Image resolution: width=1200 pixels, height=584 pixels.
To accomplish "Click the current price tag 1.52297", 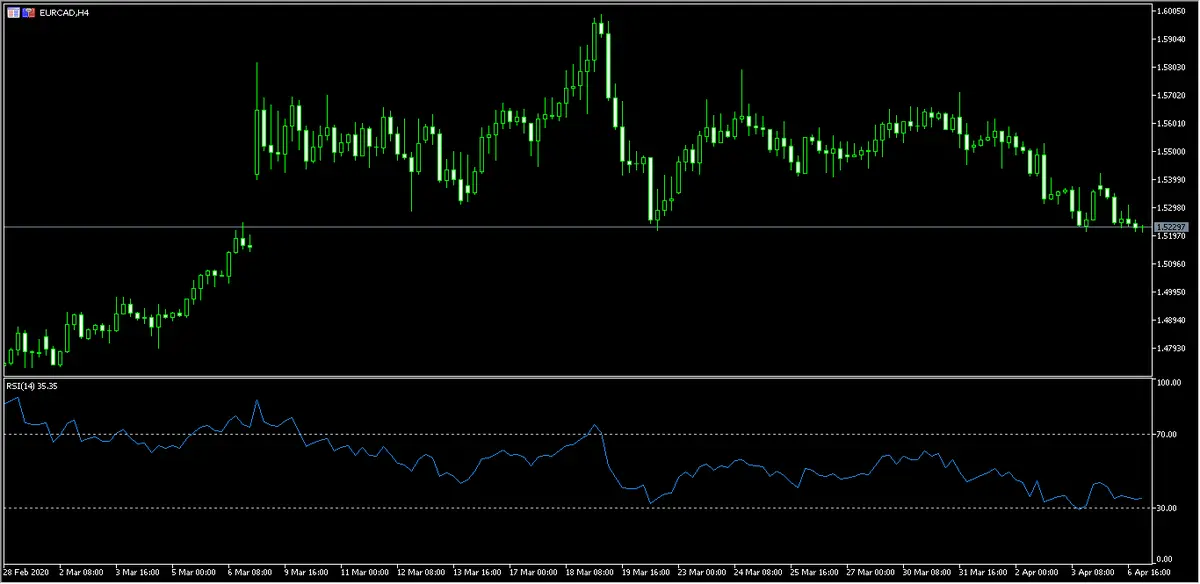I will click(x=1168, y=228).
